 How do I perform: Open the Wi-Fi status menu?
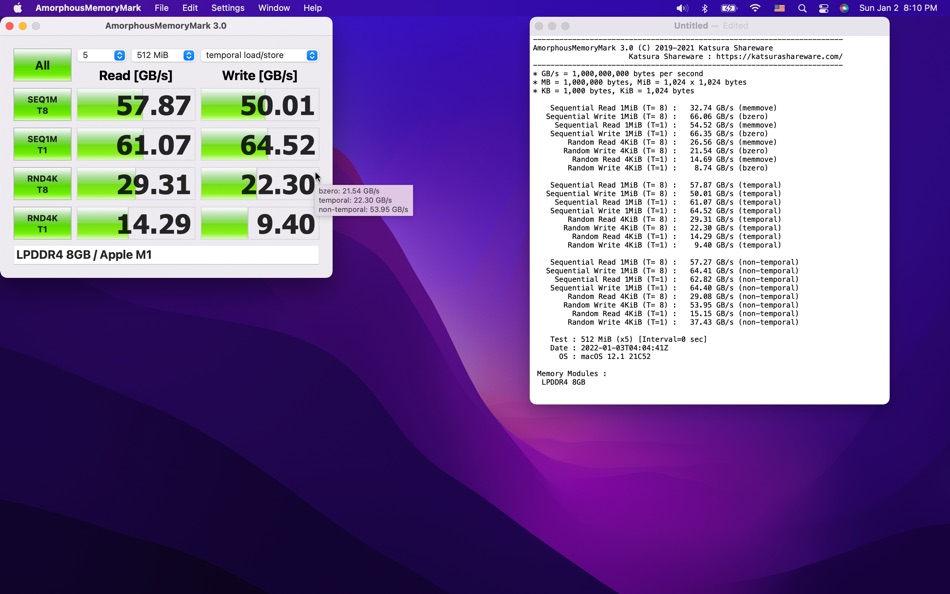coord(755,8)
